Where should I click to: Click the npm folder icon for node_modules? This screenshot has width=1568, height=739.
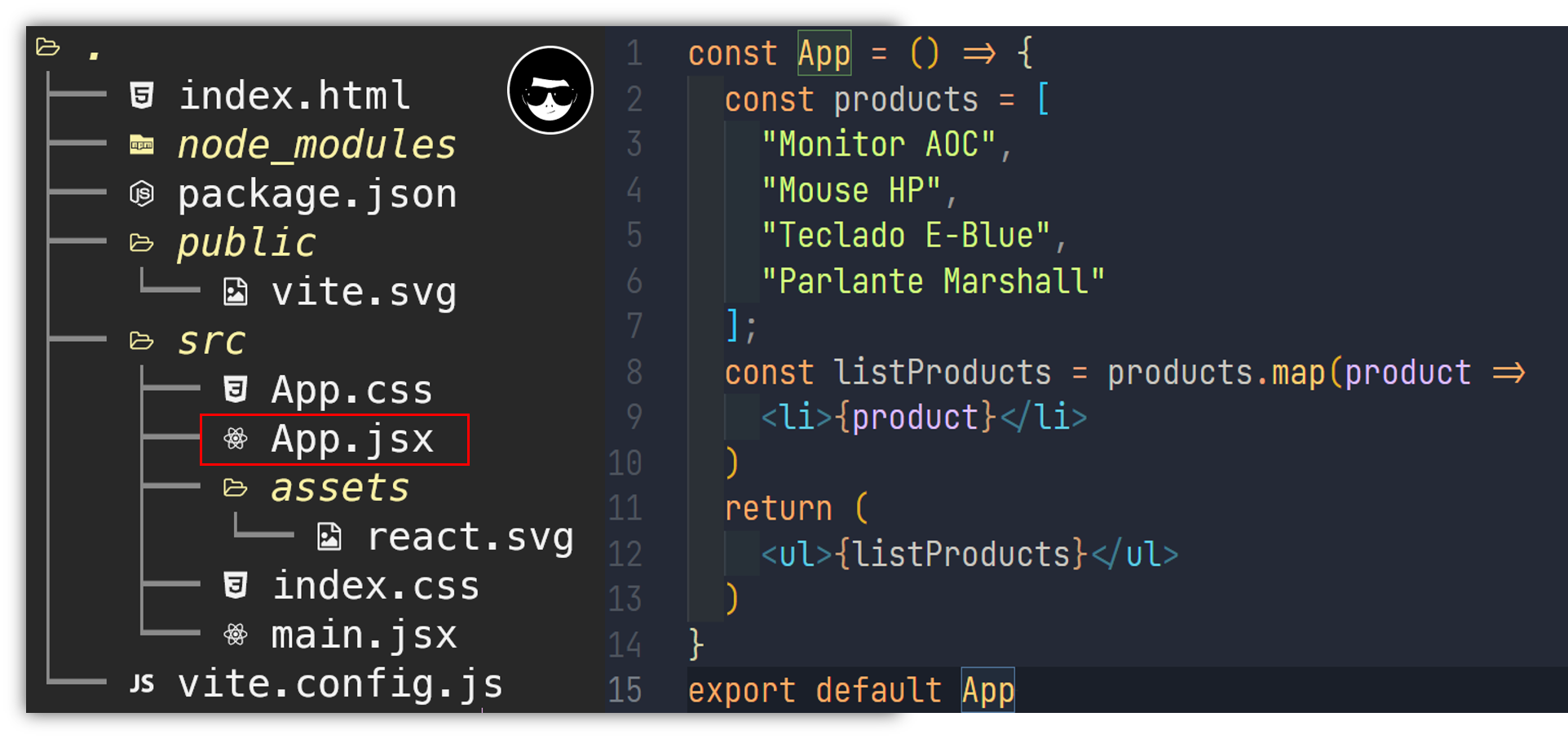coord(142,145)
